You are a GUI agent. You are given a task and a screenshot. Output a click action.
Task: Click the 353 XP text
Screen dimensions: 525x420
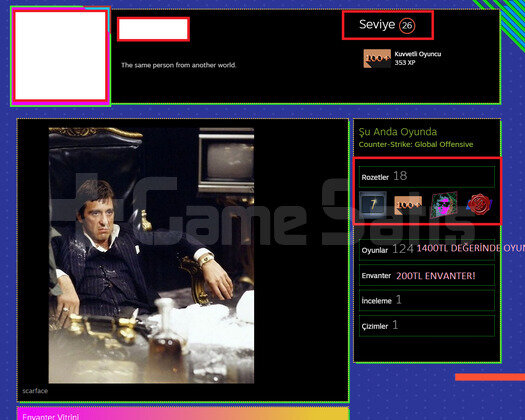(405, 63)
